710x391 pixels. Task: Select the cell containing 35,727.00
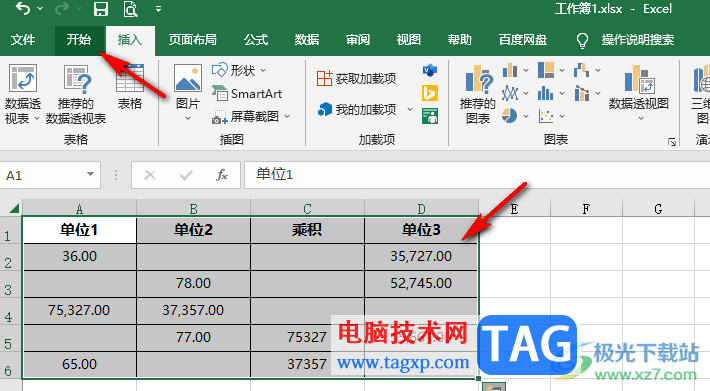(x=421, y=257)
